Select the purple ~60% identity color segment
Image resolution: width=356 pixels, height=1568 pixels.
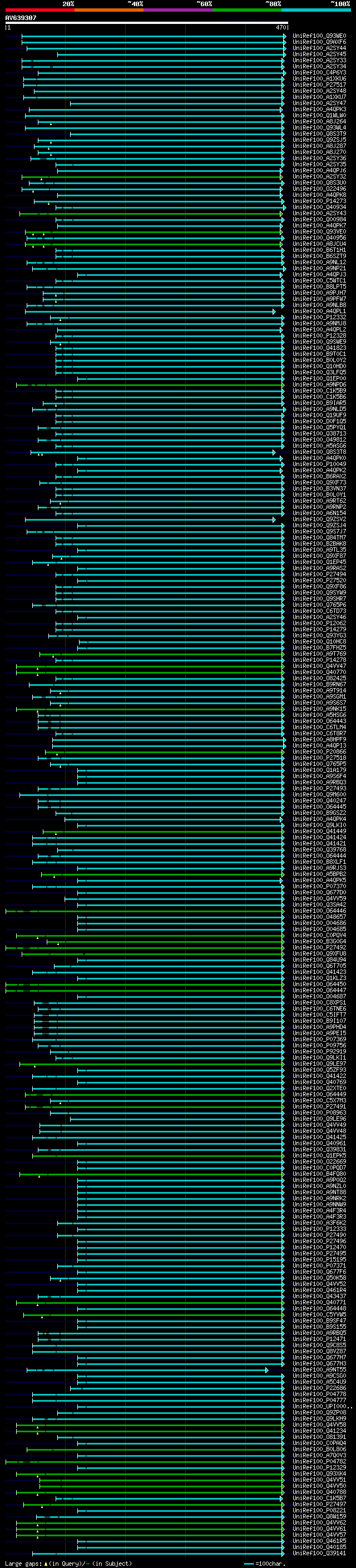tap(177, 10)
